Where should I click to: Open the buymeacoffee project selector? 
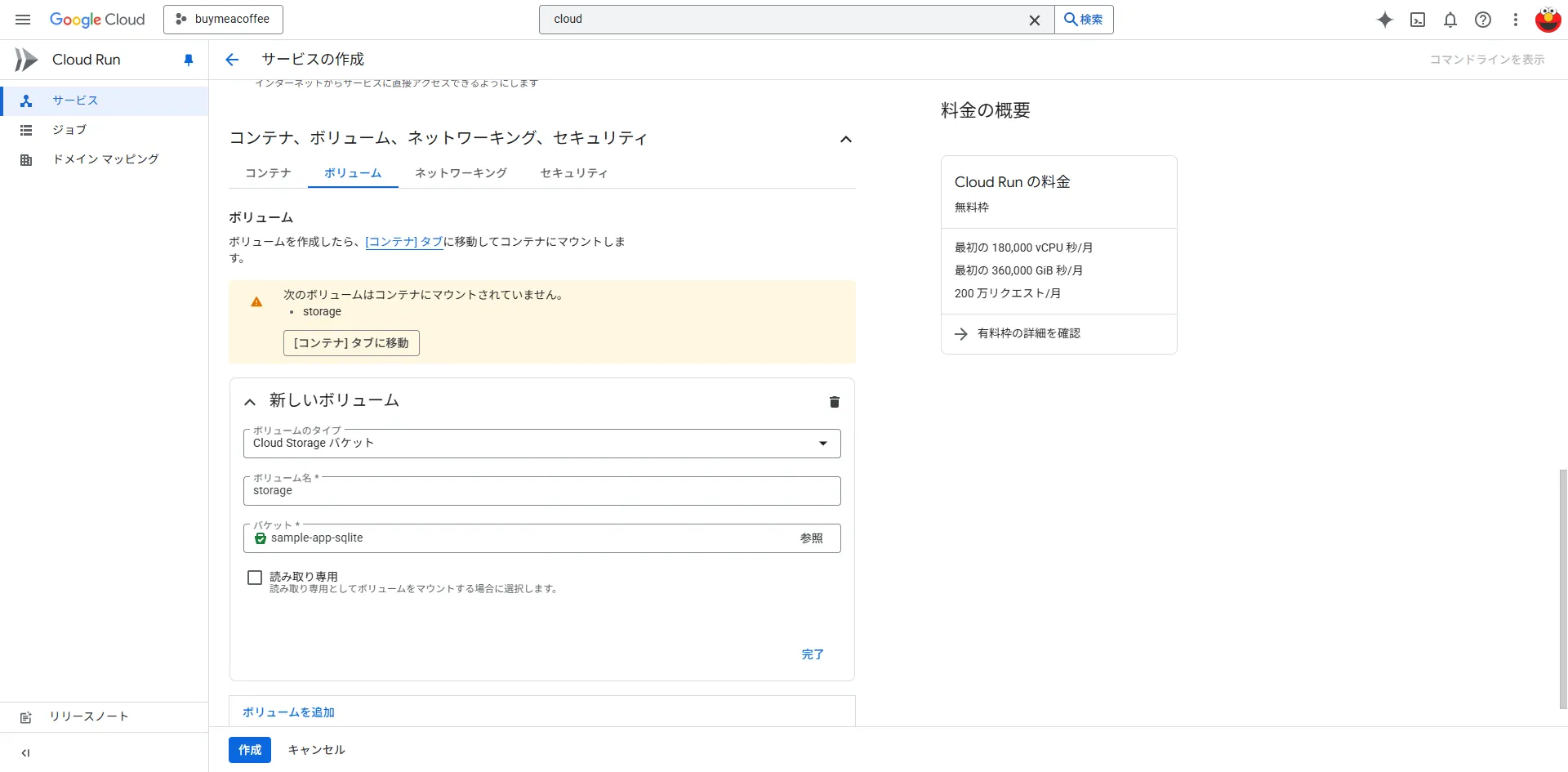click(x=223, y=20)
